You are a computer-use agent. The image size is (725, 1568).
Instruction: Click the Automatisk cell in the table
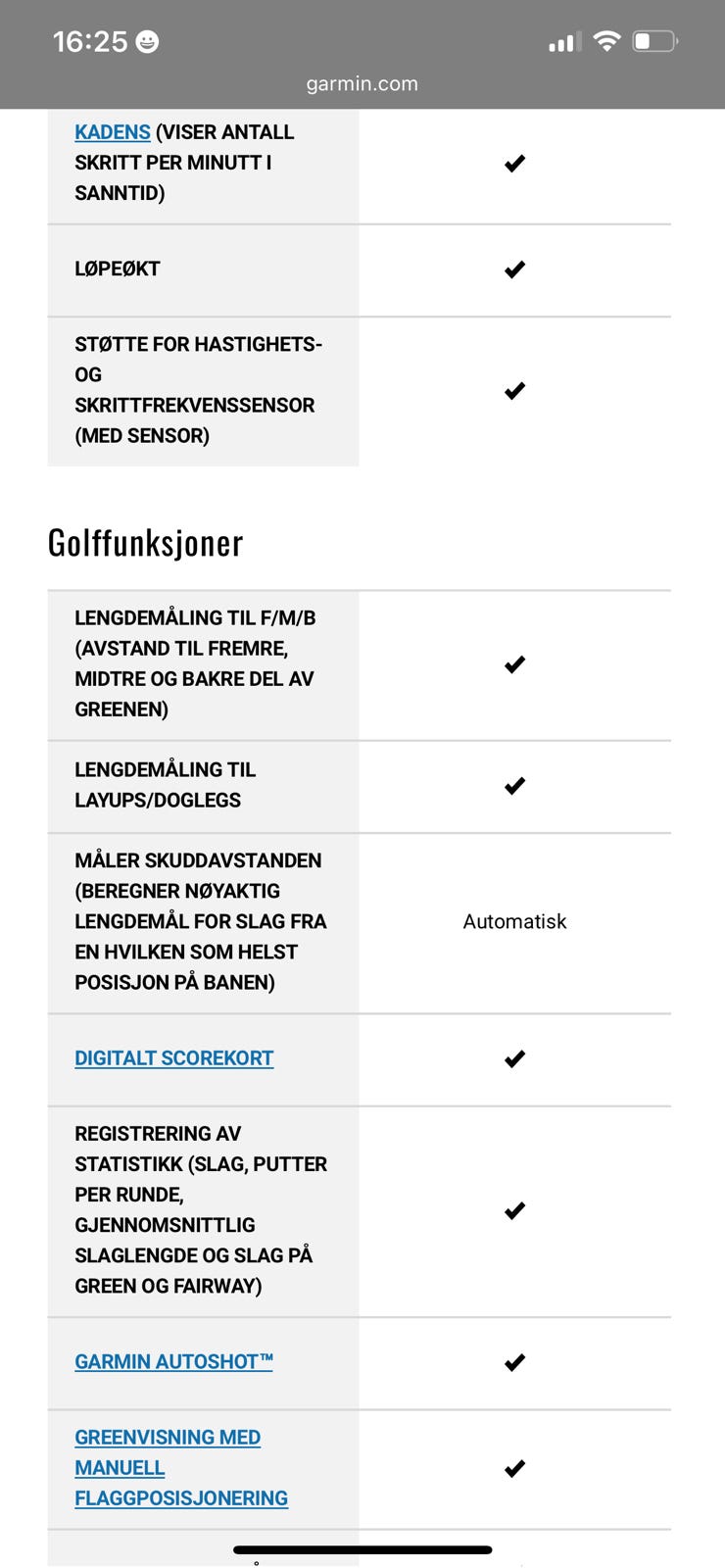click(513, 920)
